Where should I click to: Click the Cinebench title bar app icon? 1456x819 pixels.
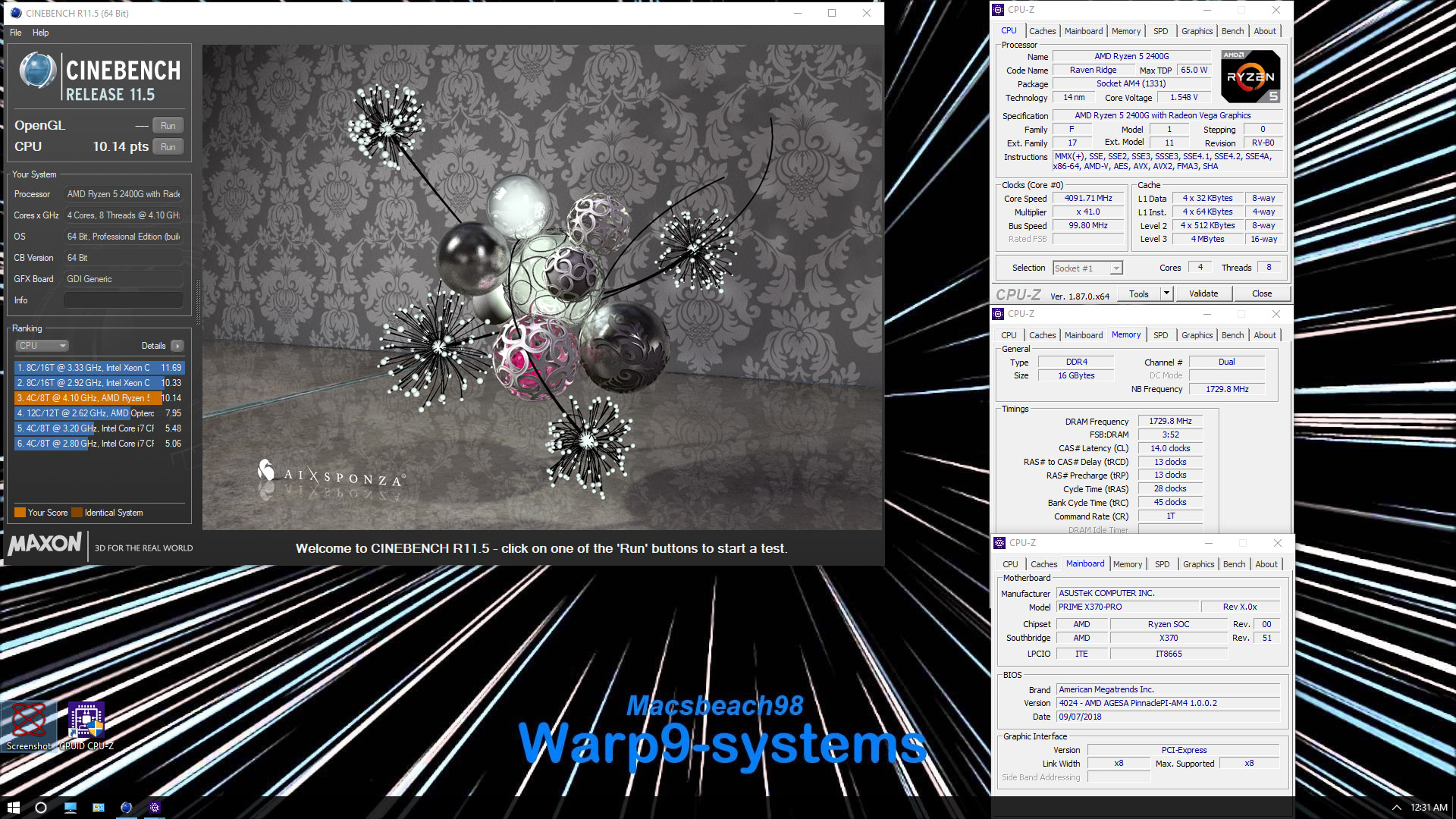click(16, 13)
